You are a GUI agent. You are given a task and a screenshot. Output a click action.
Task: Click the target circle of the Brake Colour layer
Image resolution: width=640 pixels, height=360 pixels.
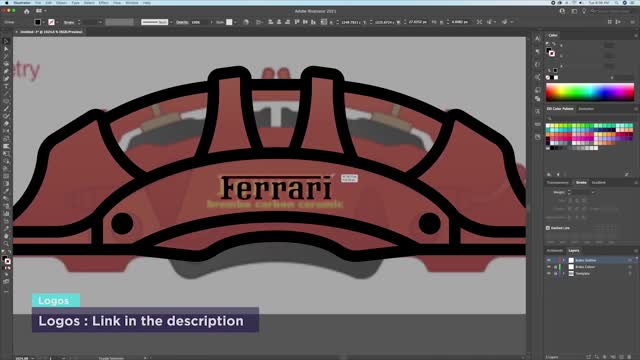click(x=630, y=267)
